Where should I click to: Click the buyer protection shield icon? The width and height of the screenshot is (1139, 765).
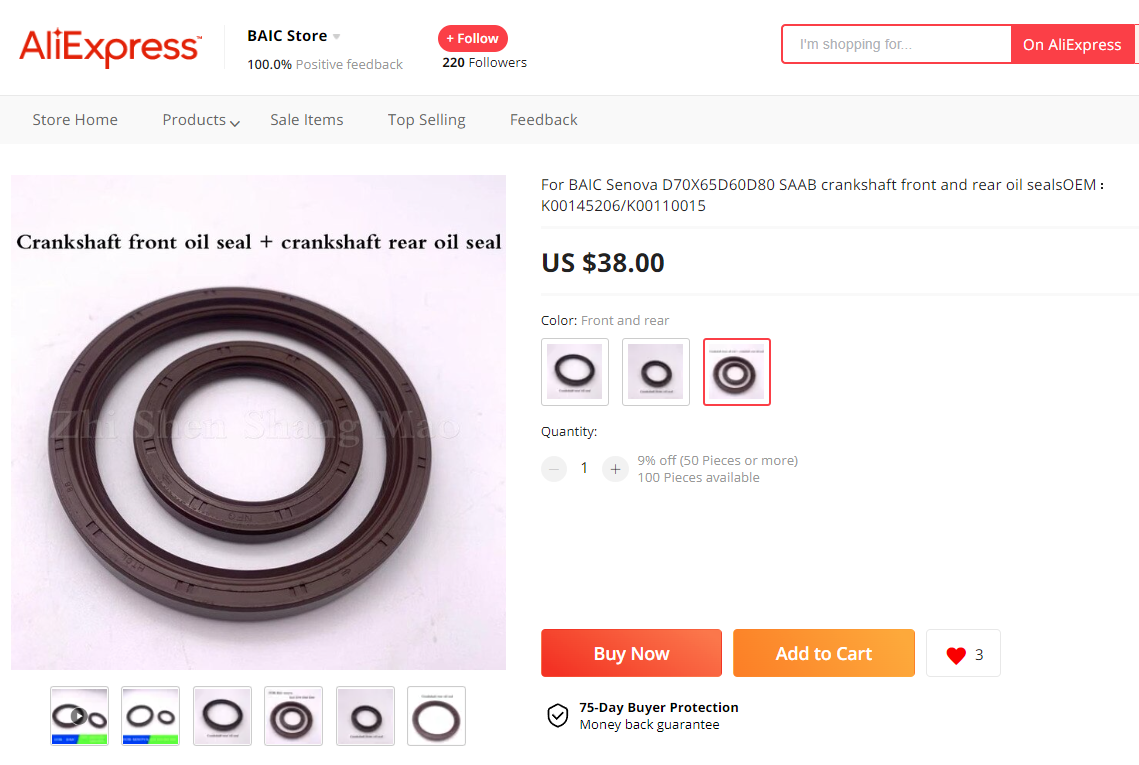(x=557, y=715)
